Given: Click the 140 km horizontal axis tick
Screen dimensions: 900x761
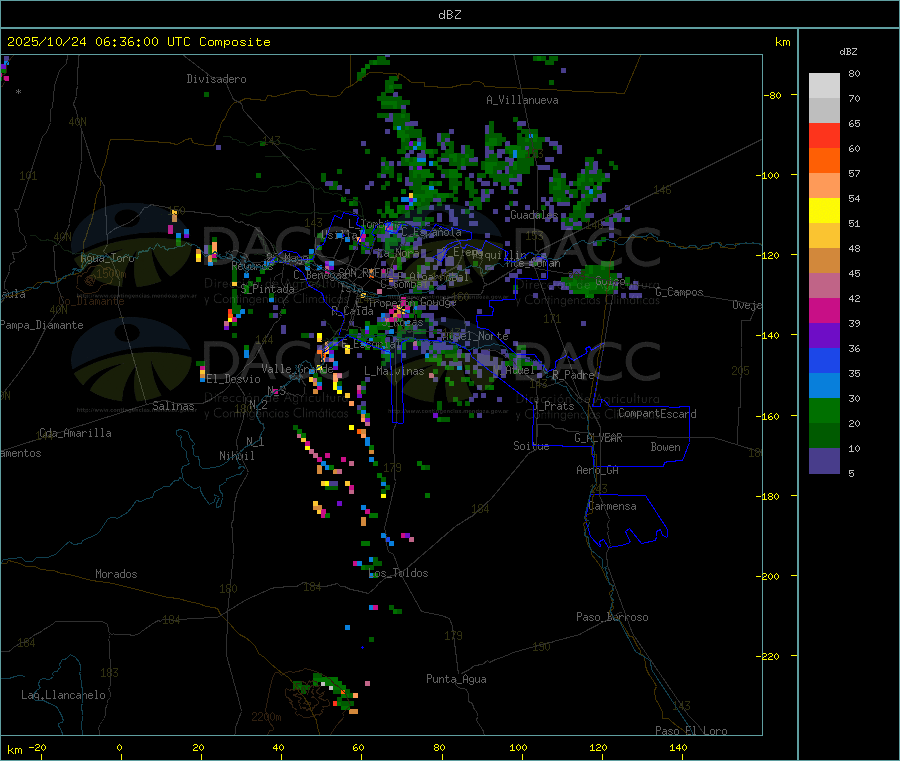Looking at the screenshot, I should pyautogui.click(x=678, y=747).
